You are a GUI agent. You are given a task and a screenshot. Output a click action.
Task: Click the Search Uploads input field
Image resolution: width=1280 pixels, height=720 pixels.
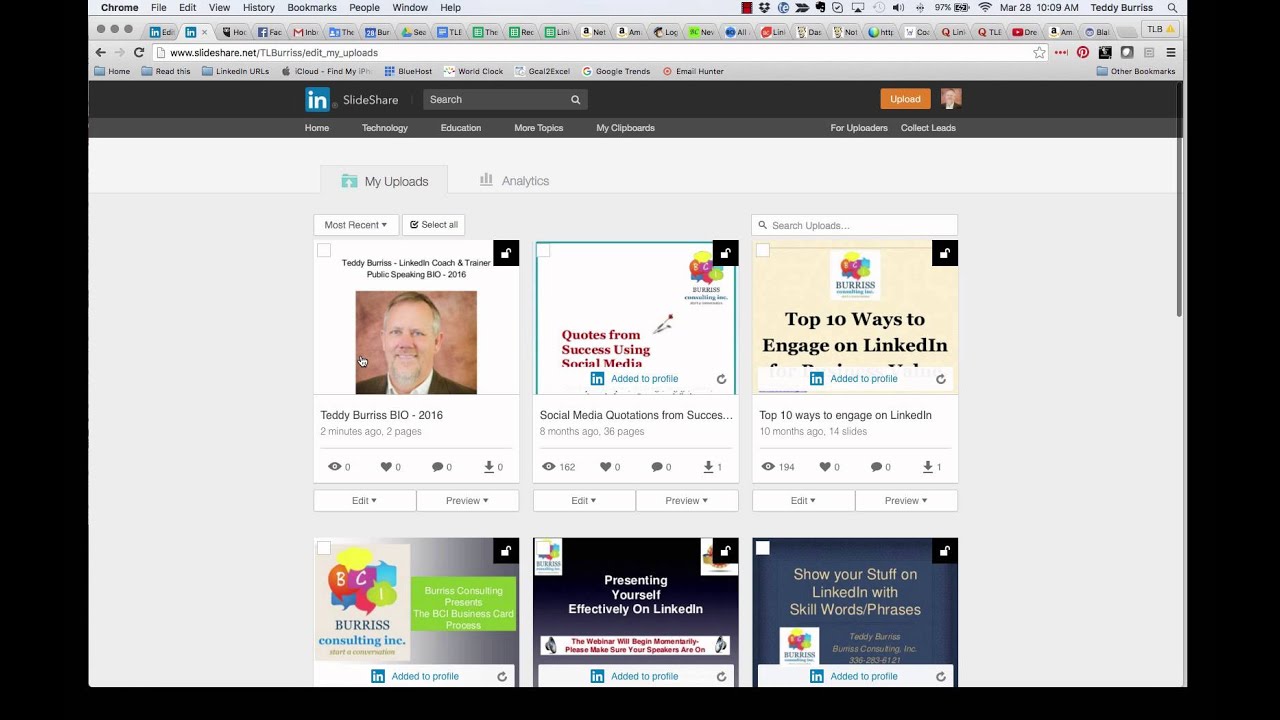tap(855, 225)
